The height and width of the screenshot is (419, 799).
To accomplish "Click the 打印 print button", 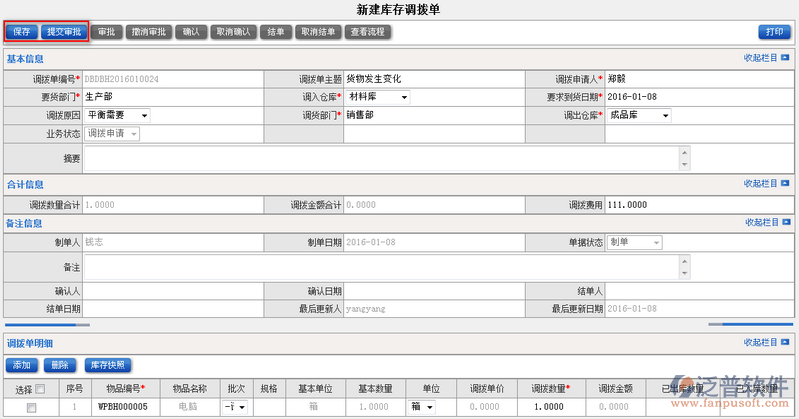I will pos(773,32).
